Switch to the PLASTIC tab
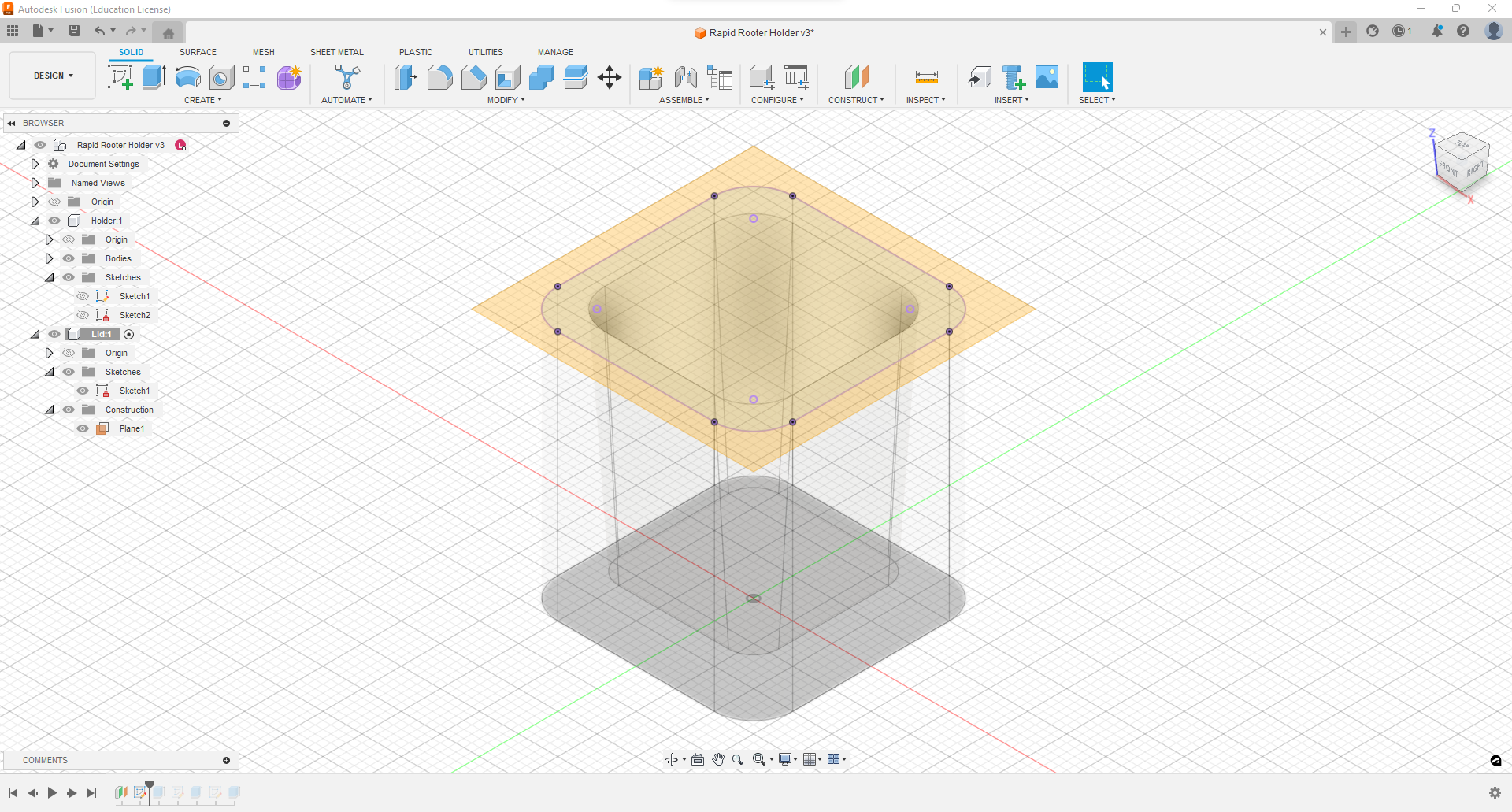This screenshot has width=1512, height=812. coord(416,52)
